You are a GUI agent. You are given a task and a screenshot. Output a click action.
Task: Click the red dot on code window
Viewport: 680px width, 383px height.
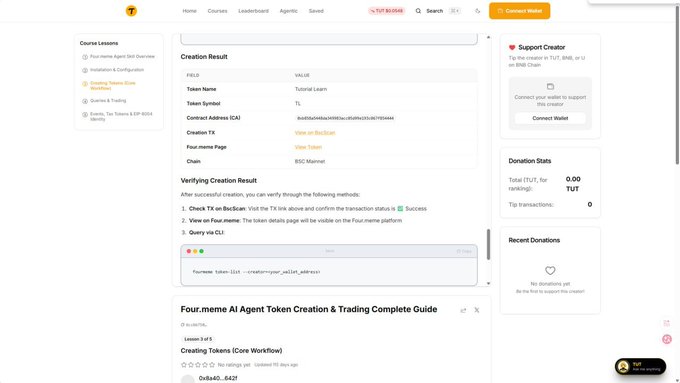[189, 251]
